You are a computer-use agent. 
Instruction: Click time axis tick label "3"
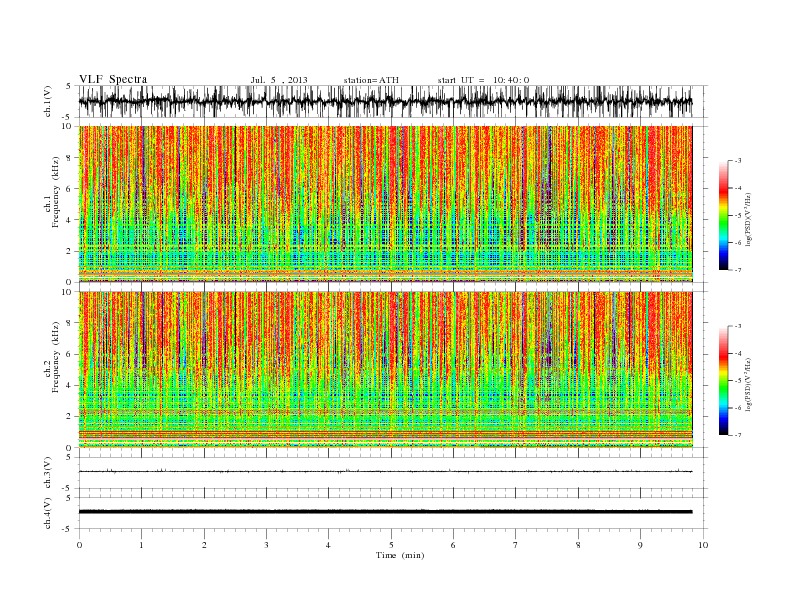pyautogui.click(x=266, y=545)
